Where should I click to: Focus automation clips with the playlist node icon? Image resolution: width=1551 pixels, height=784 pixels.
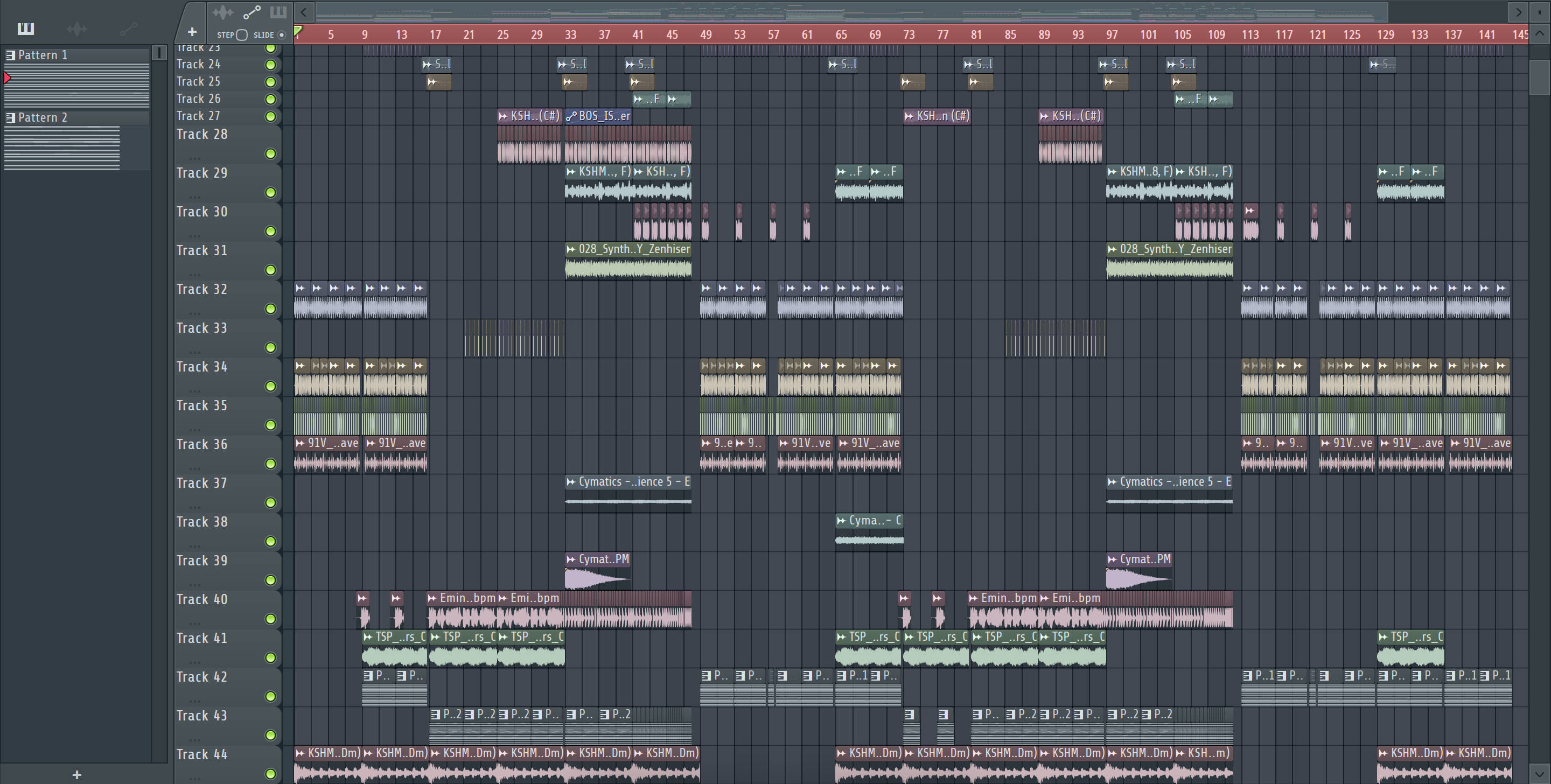(x=251, y=12)
